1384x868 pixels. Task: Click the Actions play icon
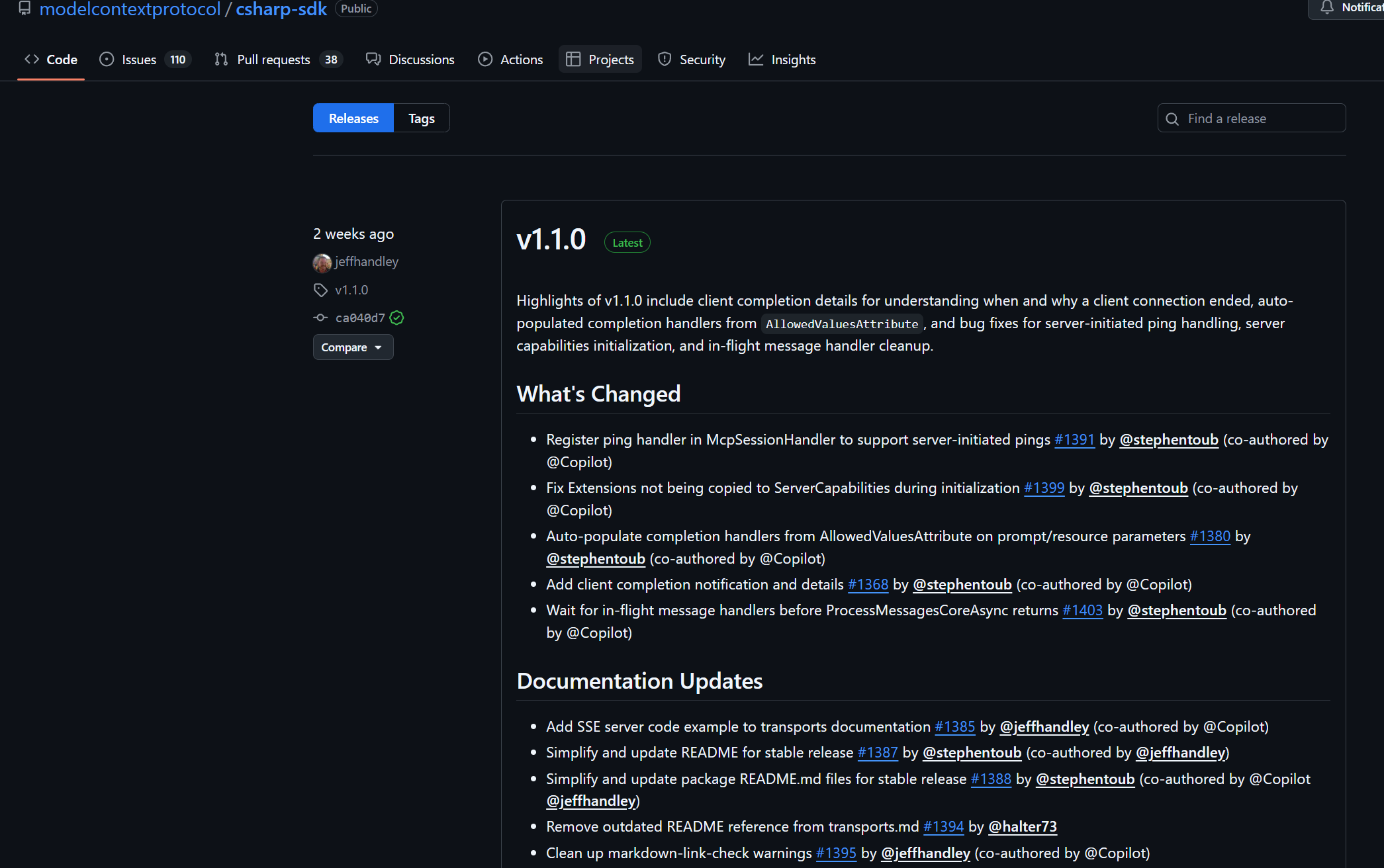tap(485, 60)
